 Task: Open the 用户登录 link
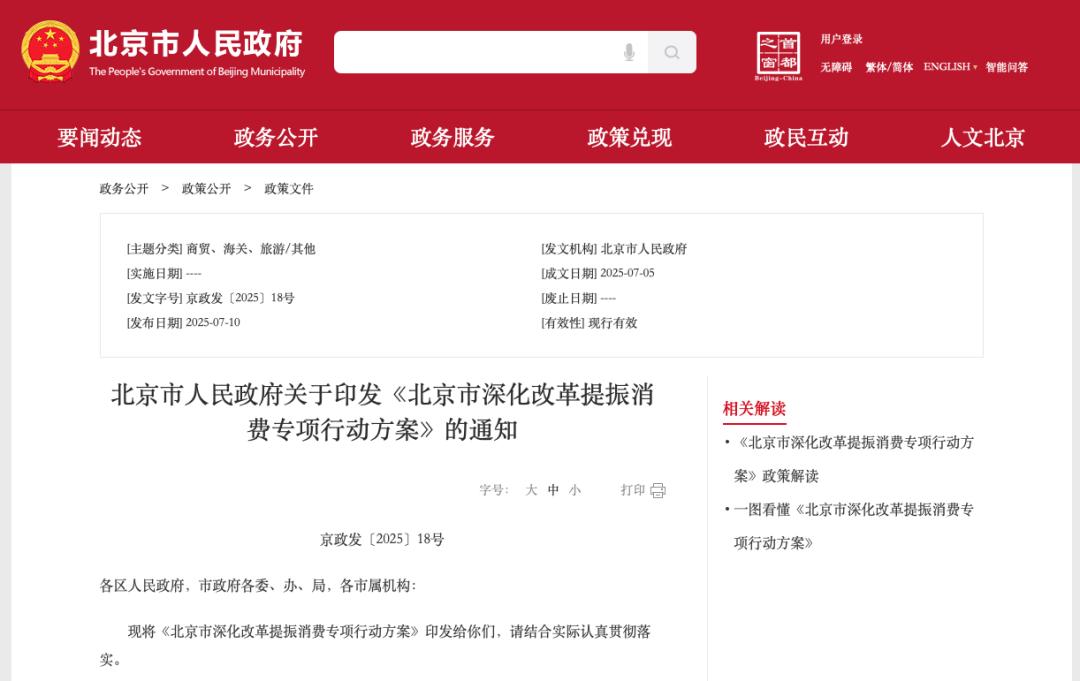841,39
